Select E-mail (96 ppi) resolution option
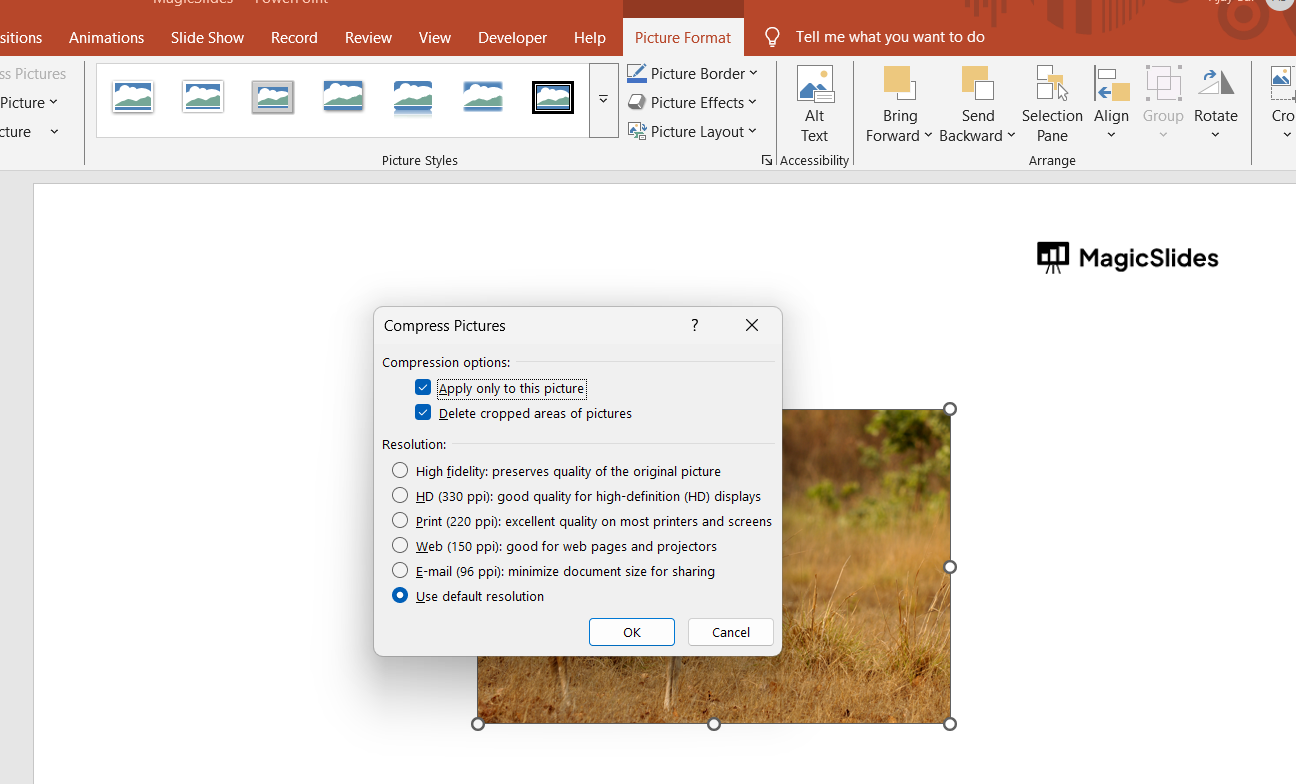Viewport: 1296px width, 784px height. [400, 571]
